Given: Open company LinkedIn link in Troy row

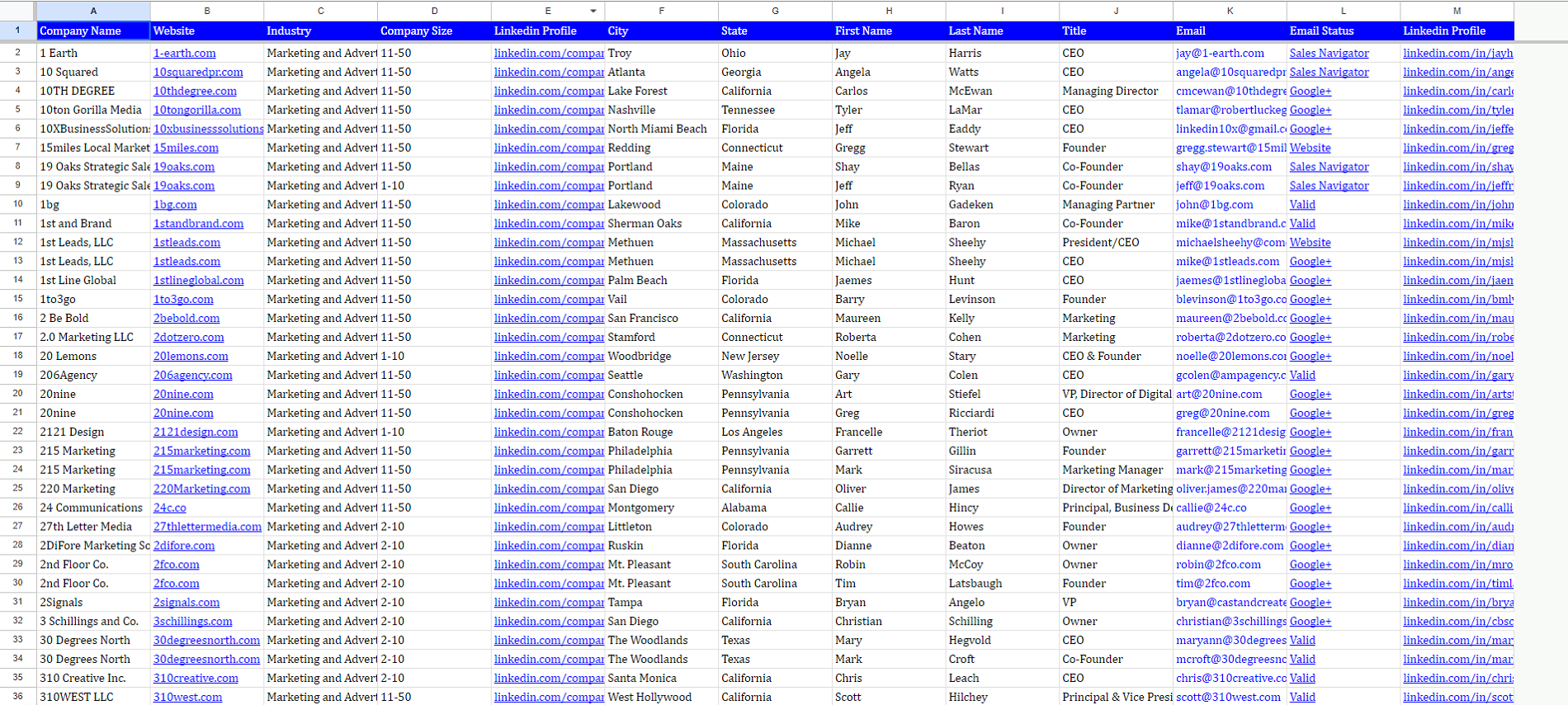Looking at the screenshot, I should click(550, 53).
